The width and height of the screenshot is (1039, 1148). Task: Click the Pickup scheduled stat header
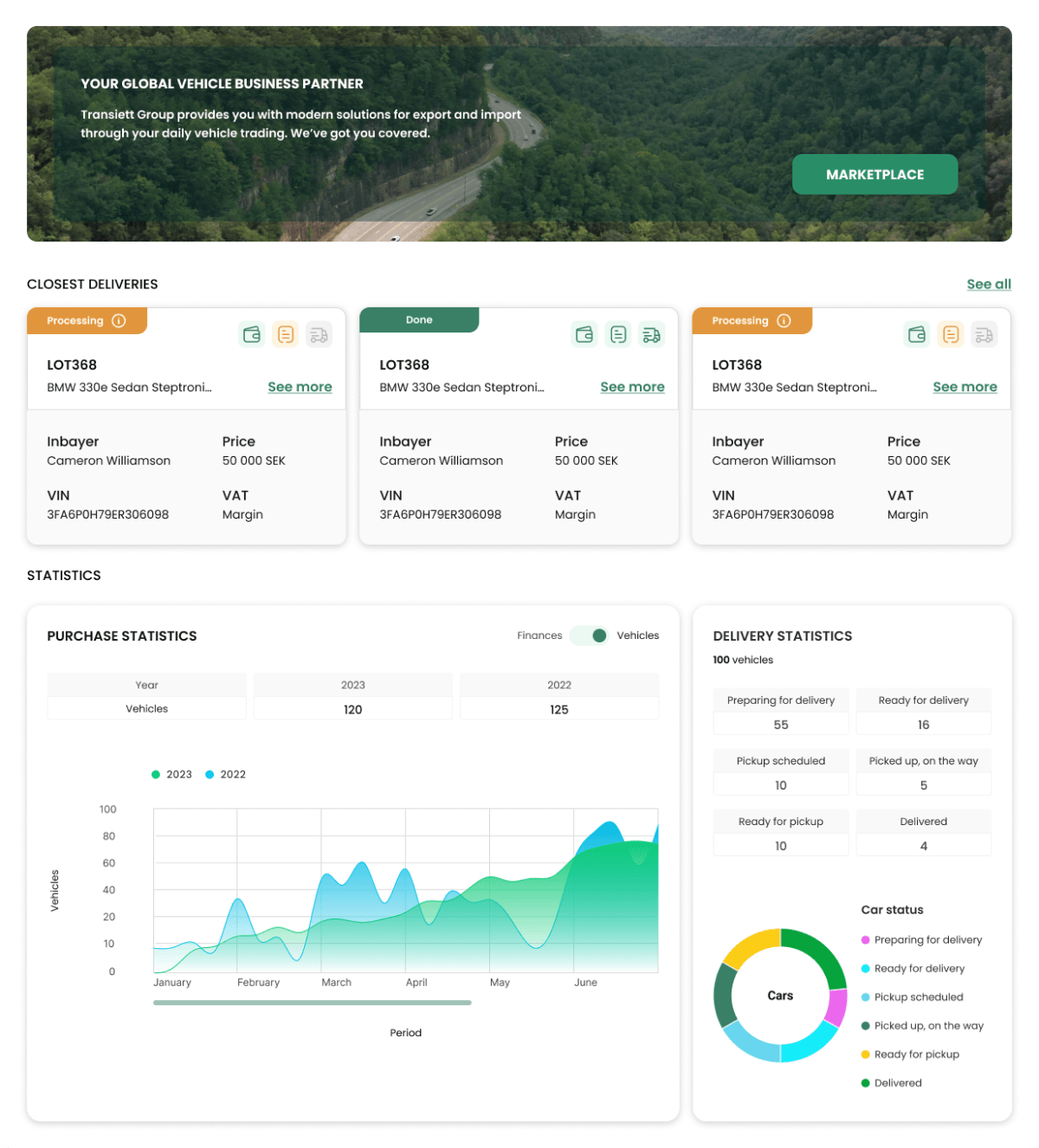tap(781, 761)
